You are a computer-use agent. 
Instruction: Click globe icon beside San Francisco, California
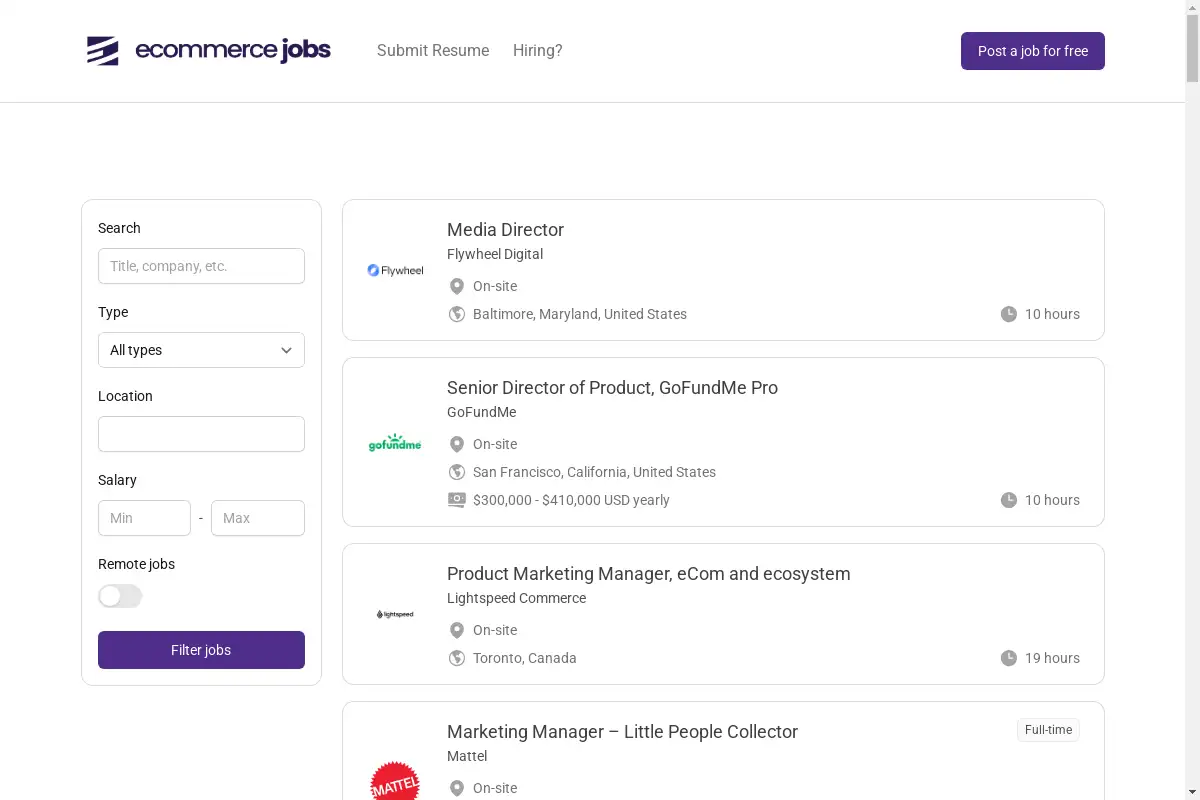[x=457, y=472]
